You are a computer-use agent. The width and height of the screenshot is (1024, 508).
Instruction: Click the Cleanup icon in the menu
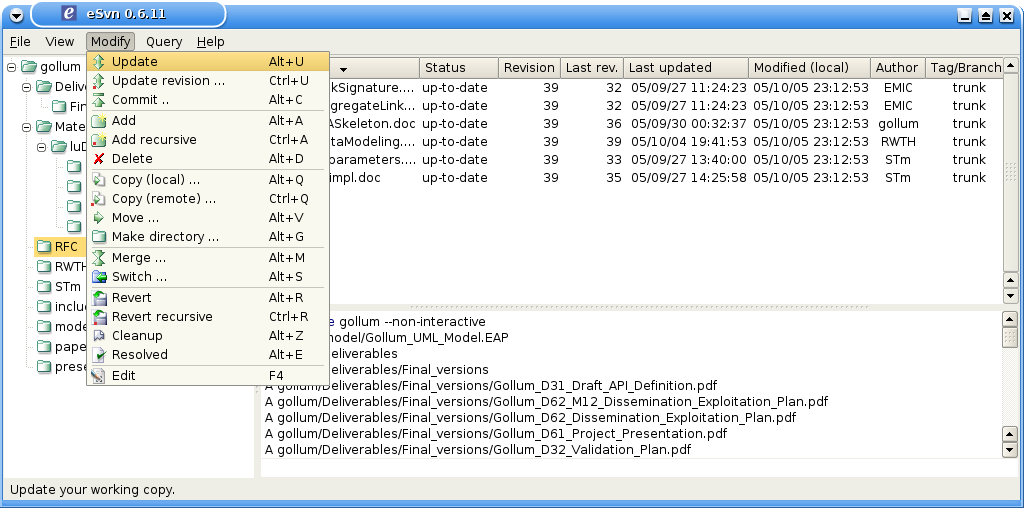coord(99,336)
